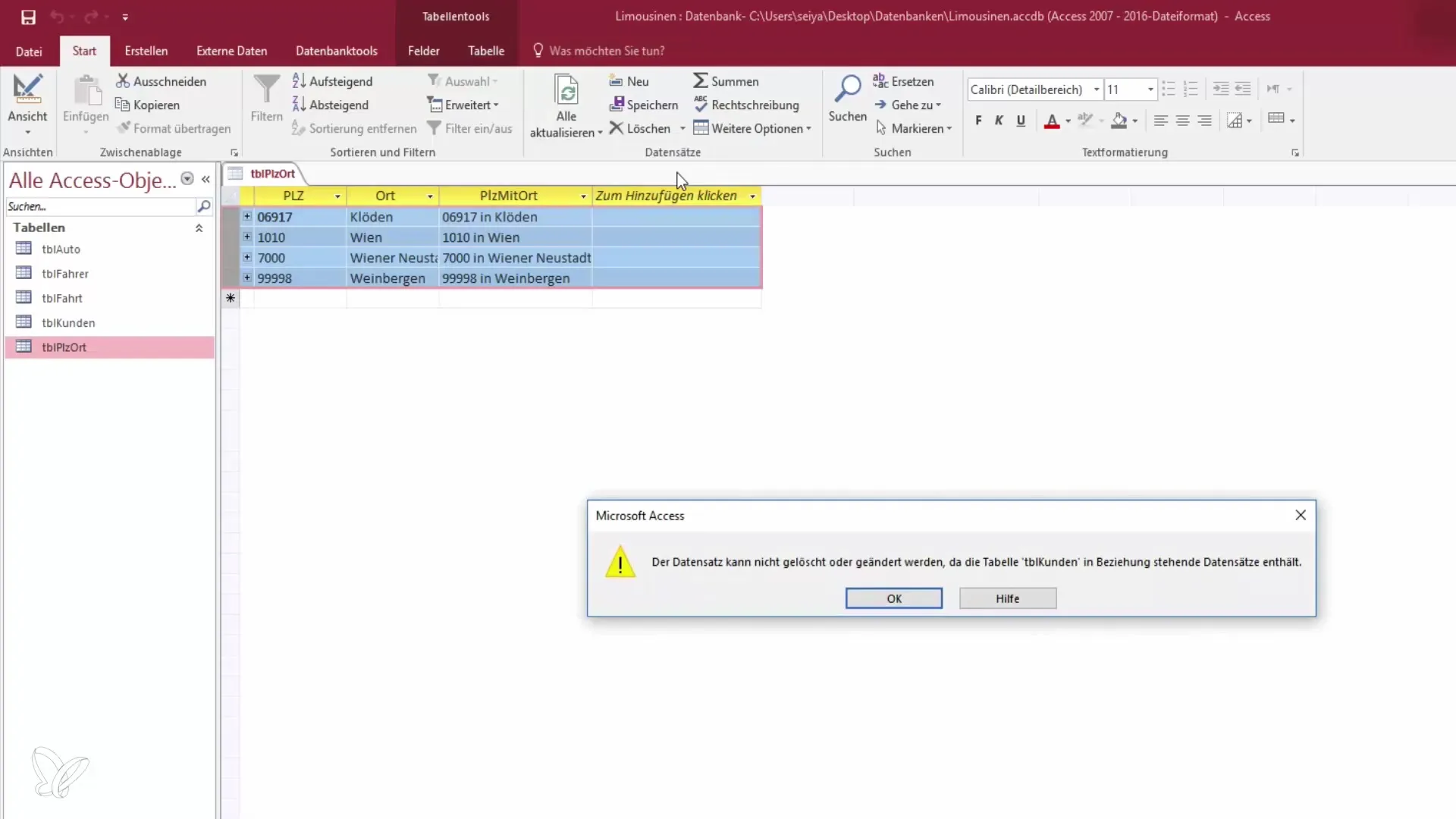The width and height of the screenshot is (1456, 819).
Task: Switch to Erstellen tab
Action: click(x=146, y=51)
